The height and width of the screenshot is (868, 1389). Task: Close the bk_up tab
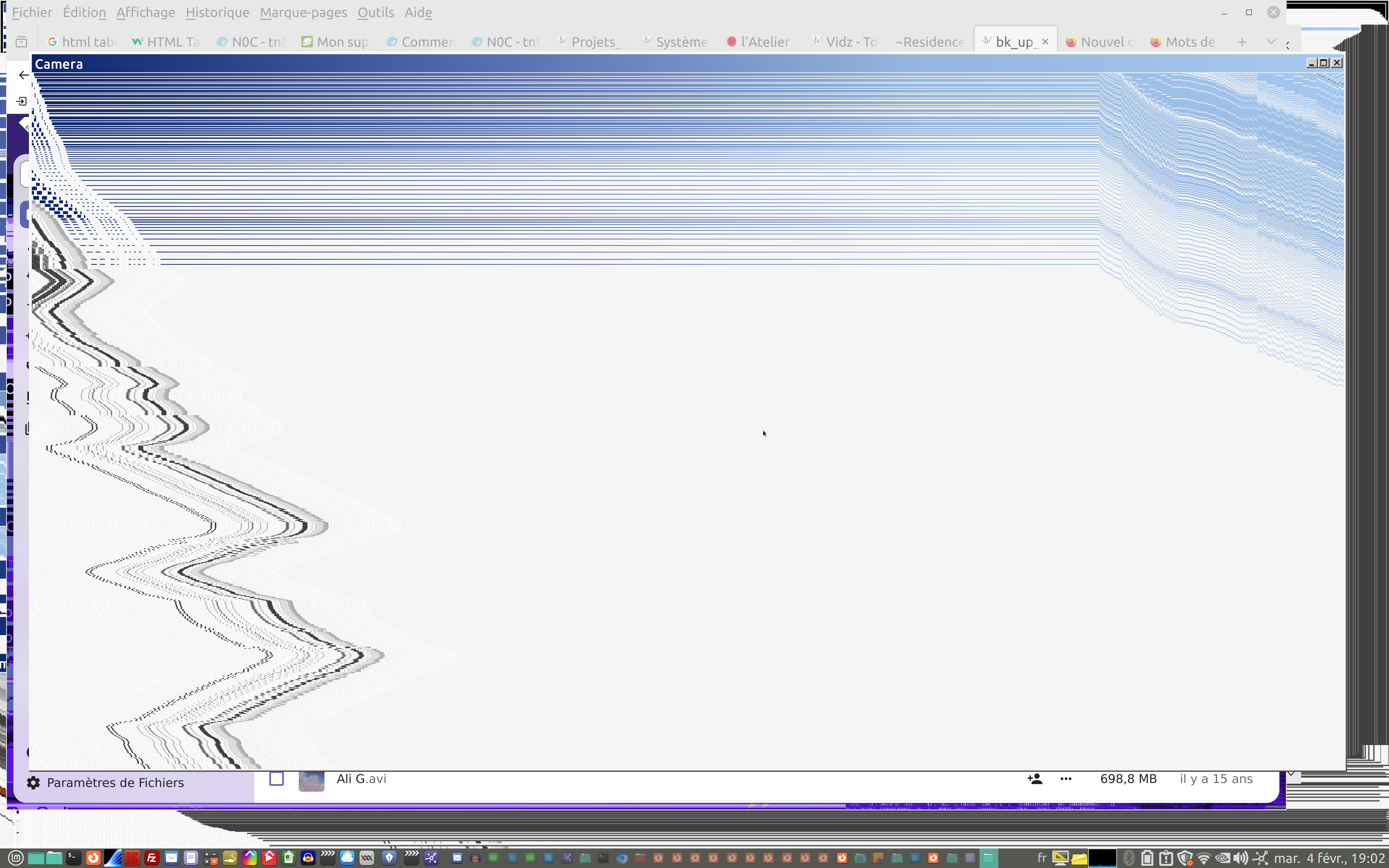tap(1045, 42)
